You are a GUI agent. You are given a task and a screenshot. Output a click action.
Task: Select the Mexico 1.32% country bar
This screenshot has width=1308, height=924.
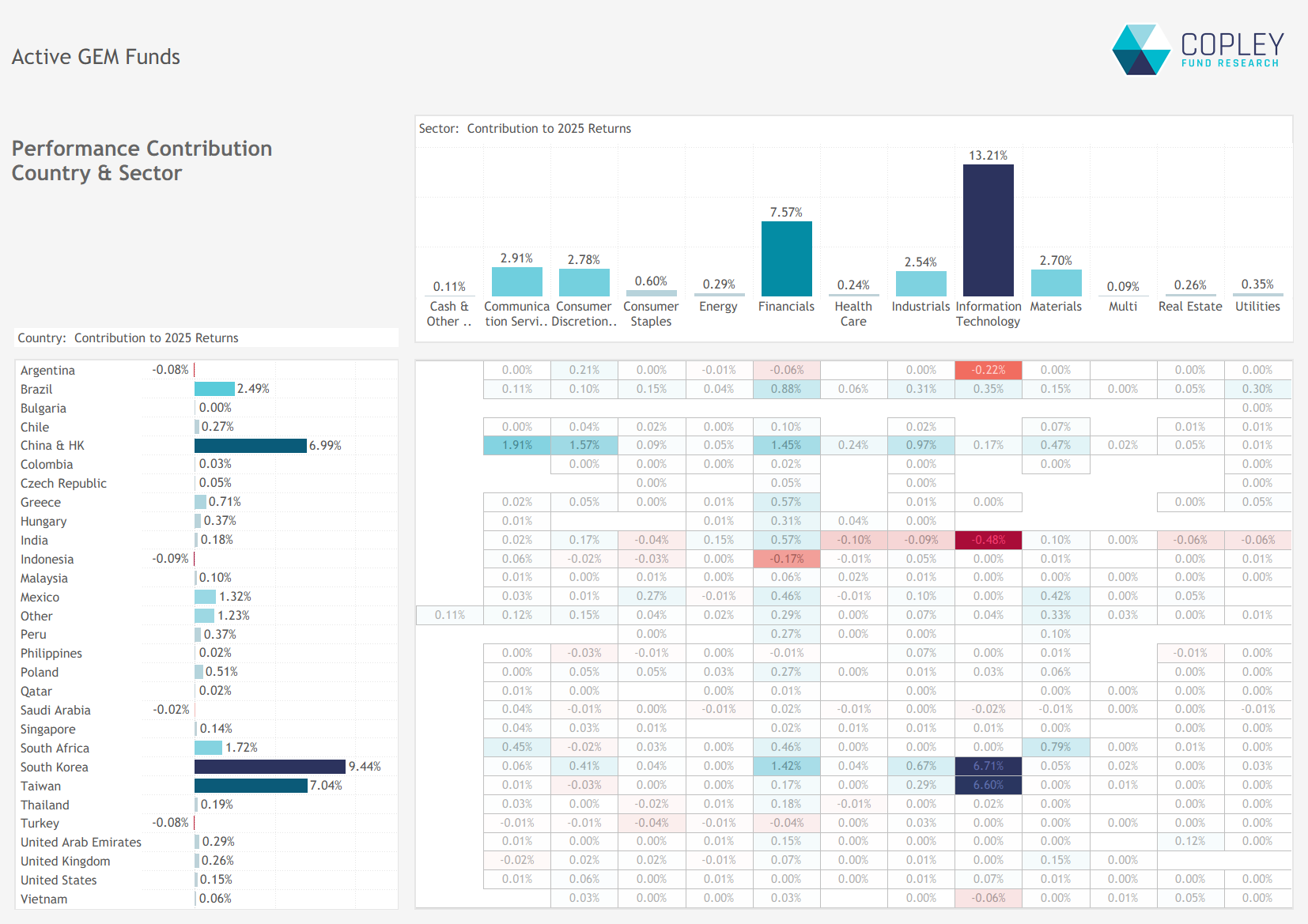pyautogui.click(x=206, y=597)
